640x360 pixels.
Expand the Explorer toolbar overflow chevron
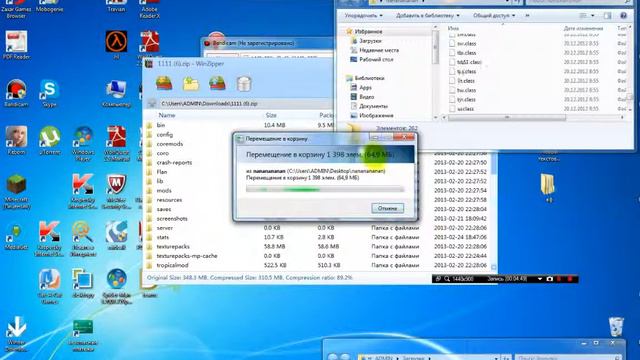[x=527, y=16]
